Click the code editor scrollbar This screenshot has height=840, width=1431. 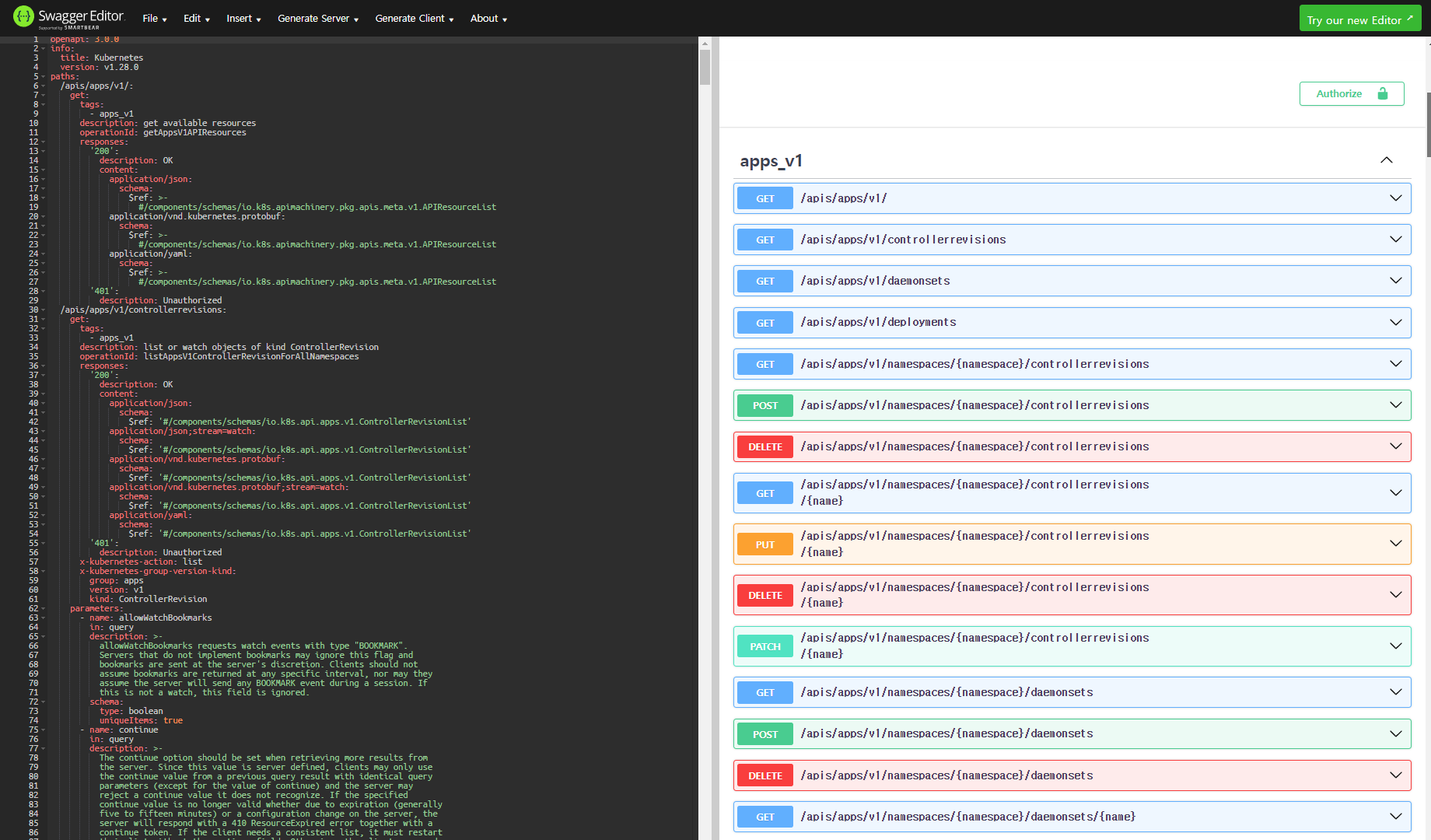tap(706, 68)
